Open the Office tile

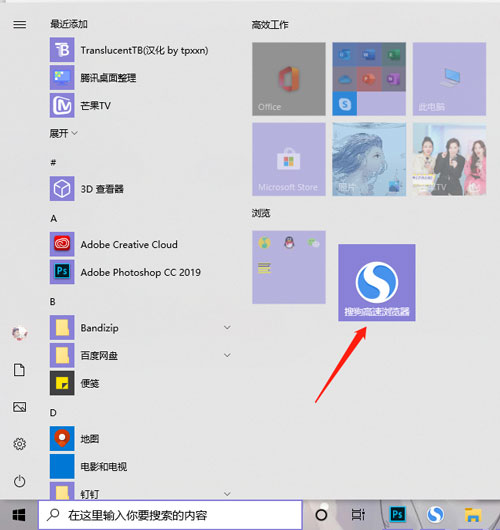point(289,79)
